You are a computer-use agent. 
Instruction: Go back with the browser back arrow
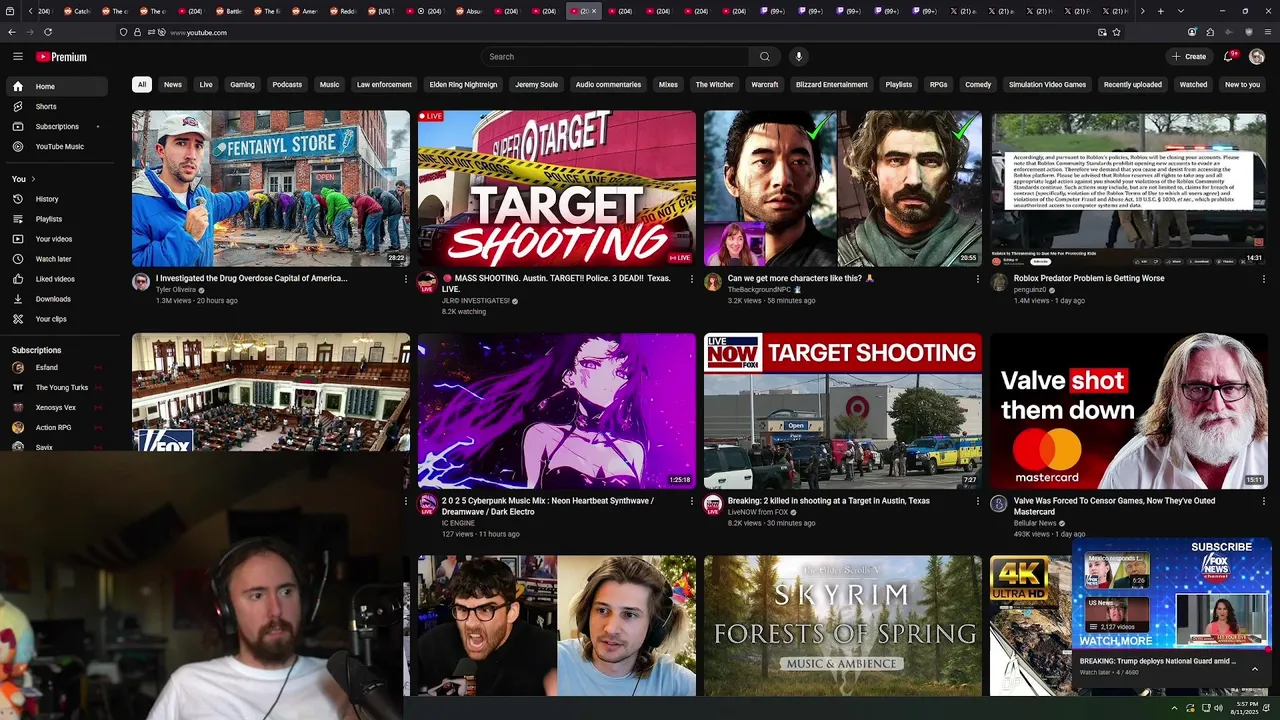[x=13, y=32]
